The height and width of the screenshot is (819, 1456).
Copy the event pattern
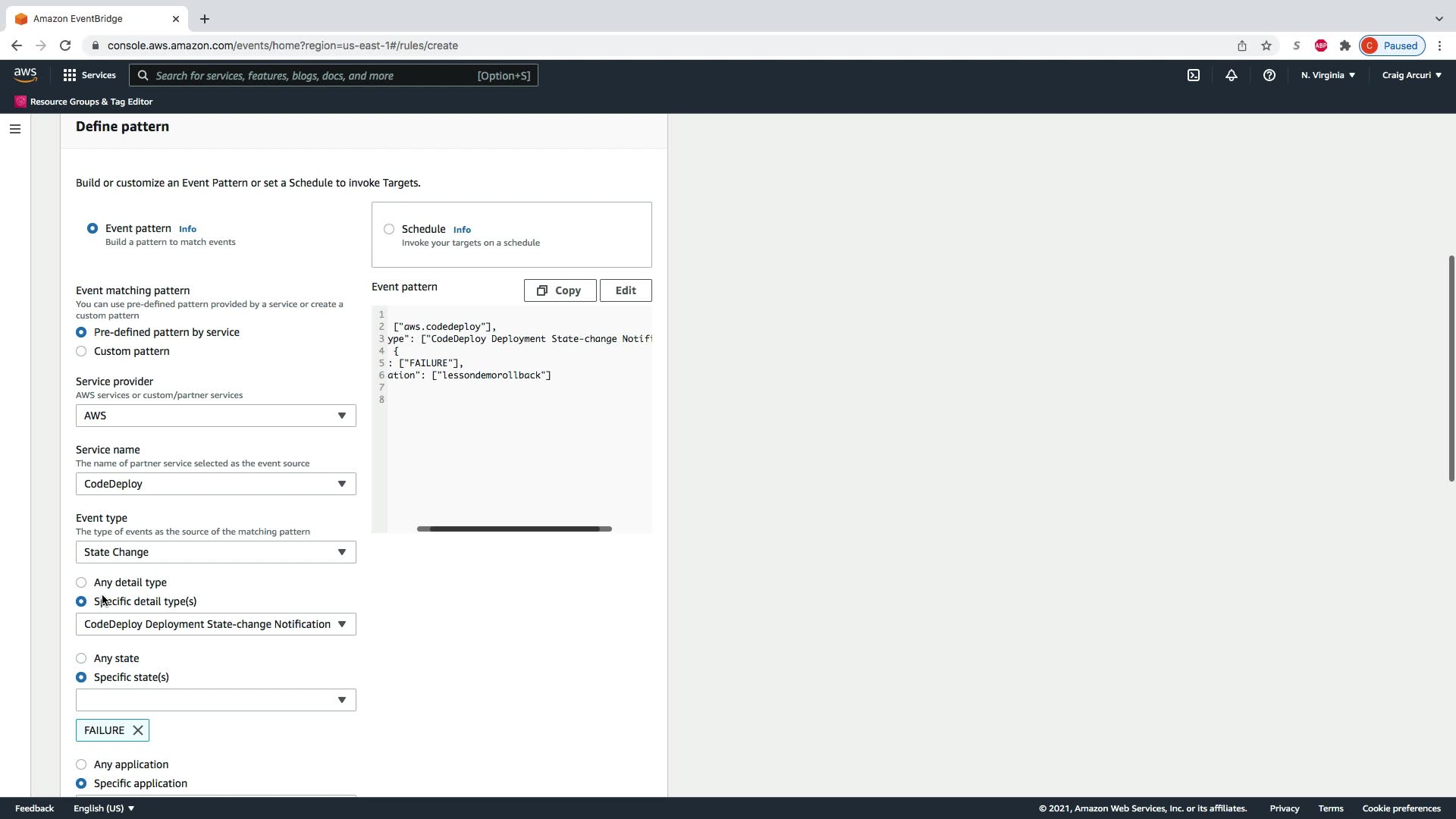click(560, 290)
